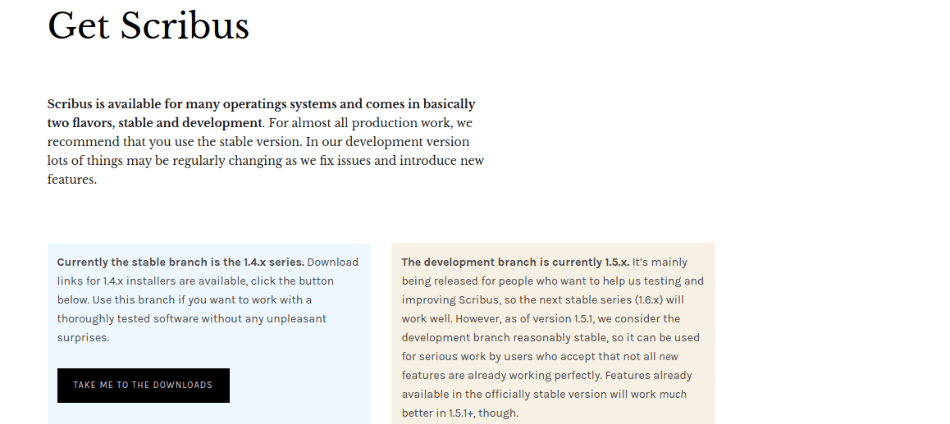Click the Take Me To The Downloads button
Screen dimensions: 950x424
click(143, 385)
